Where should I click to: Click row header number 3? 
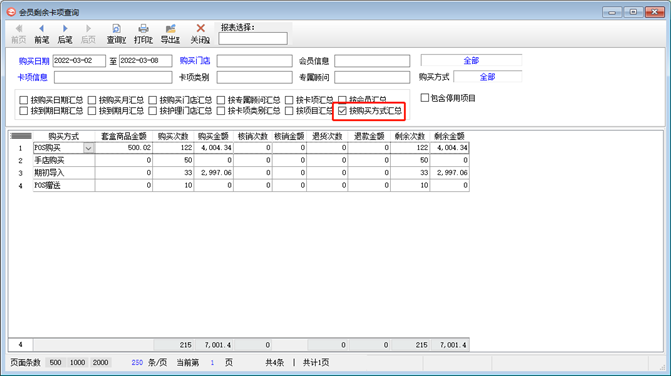click(20, 173)
